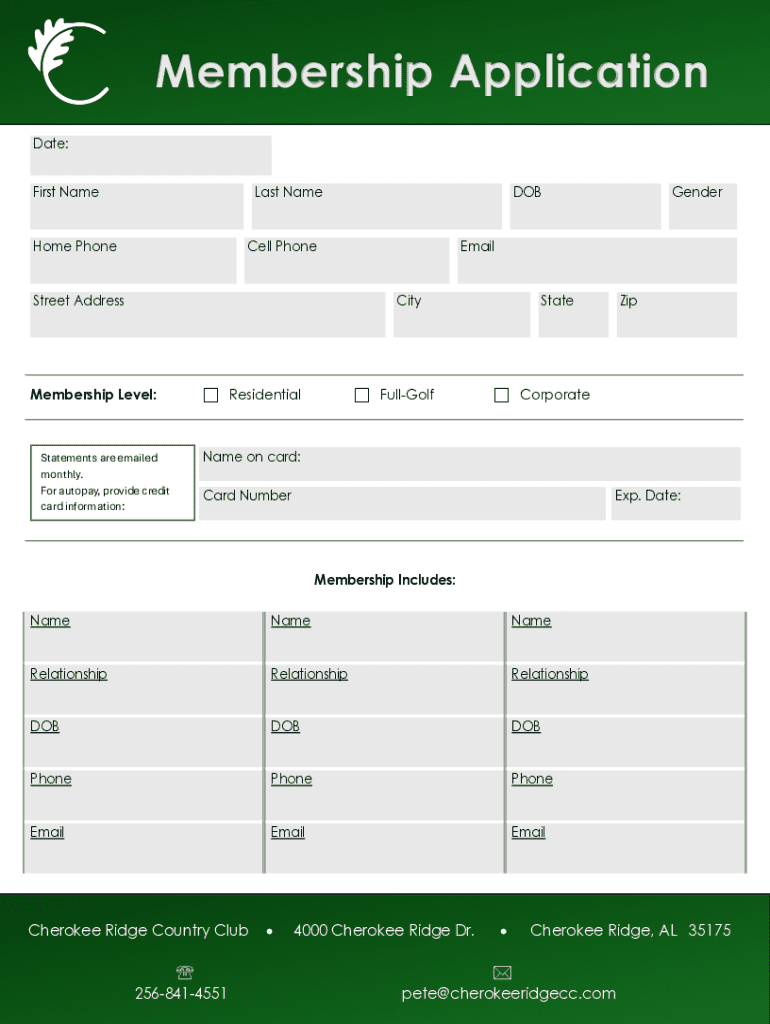The height and width of the screenshot is (1024, 770).
Task: Check the Residential membership checkbox
Action: [211, 395]
